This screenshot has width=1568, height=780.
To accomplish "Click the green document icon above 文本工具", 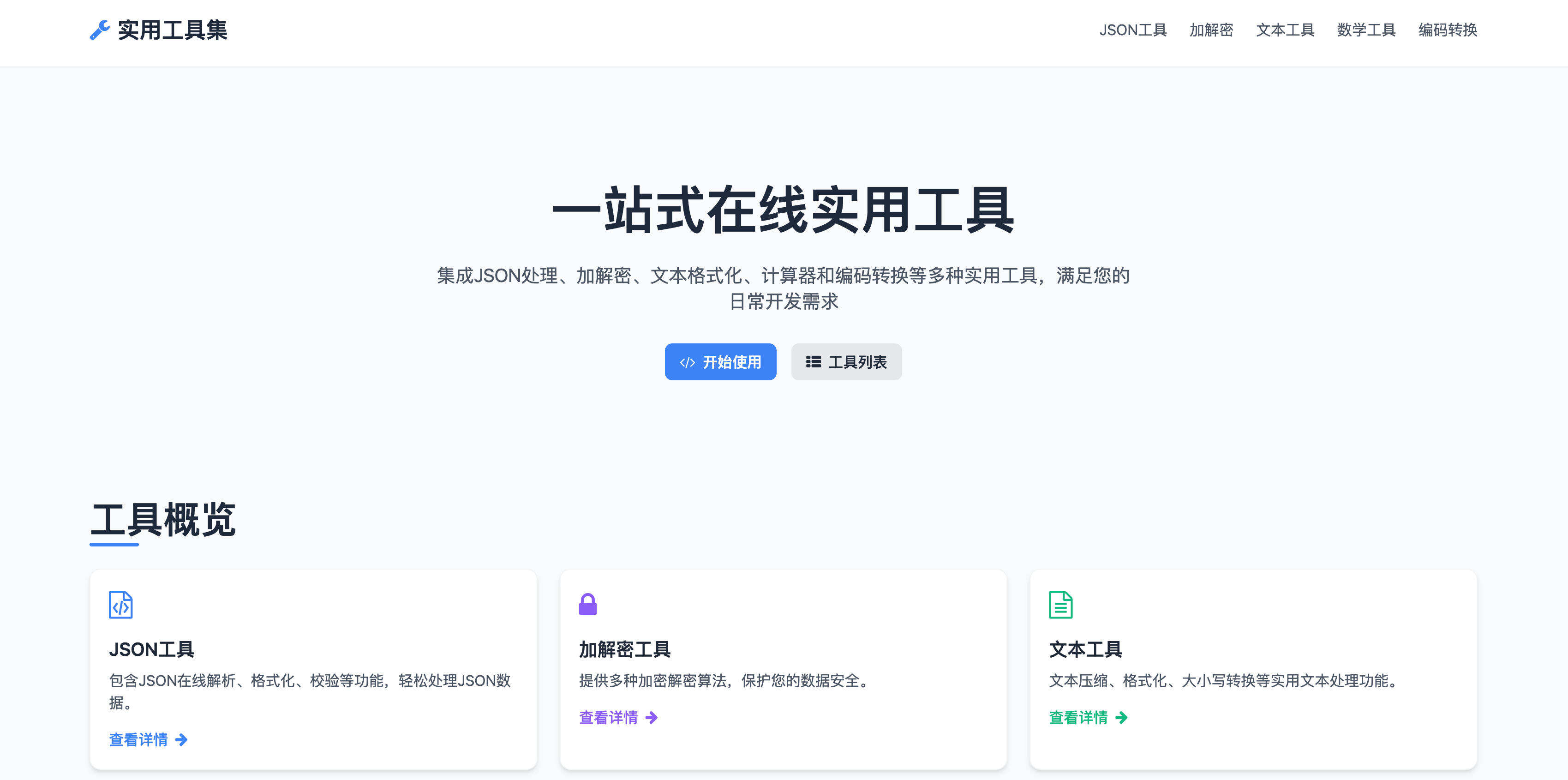I will [x=1060, y=605].
